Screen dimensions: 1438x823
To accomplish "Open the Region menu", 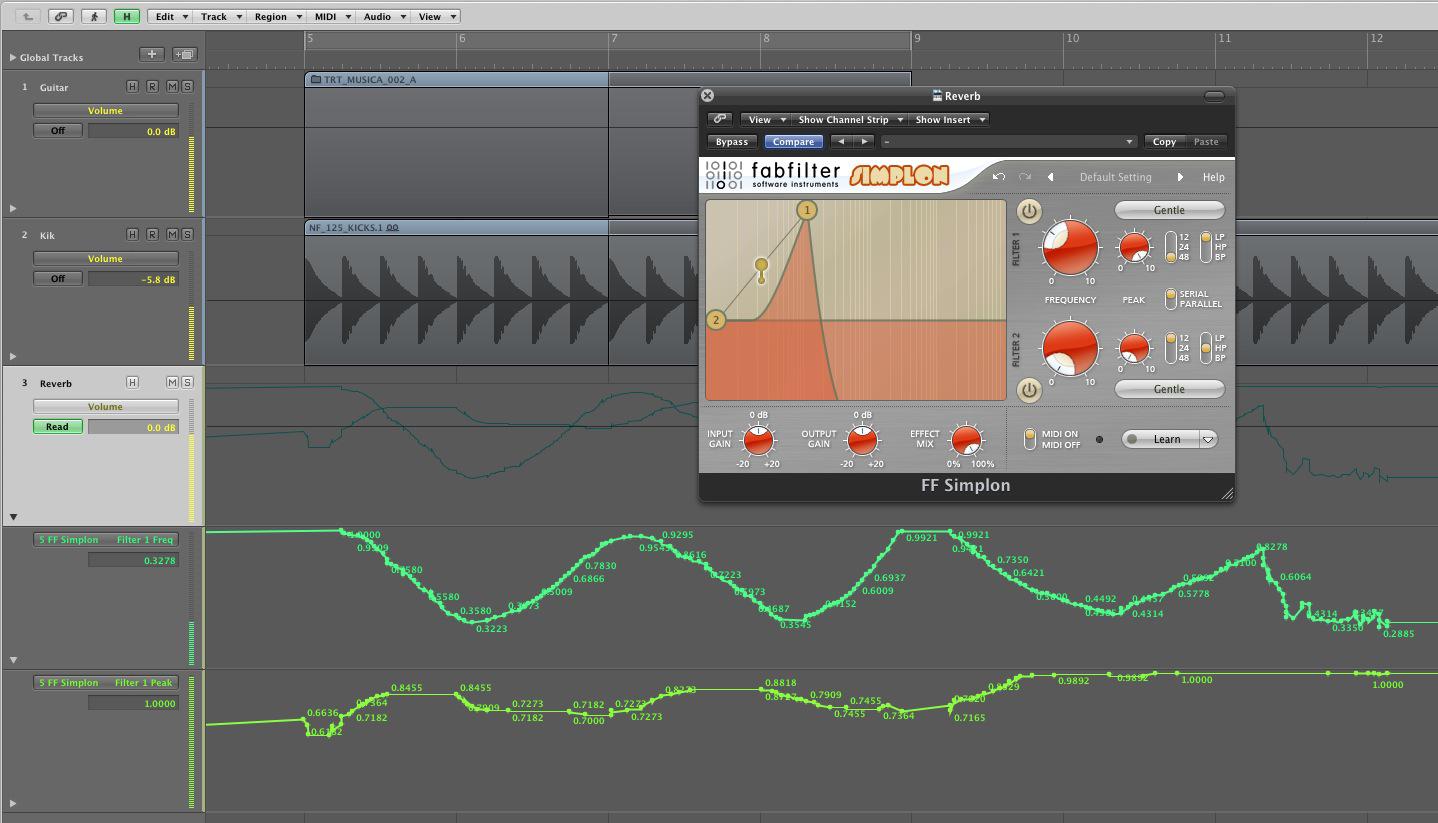I will (x=276, y=16).
